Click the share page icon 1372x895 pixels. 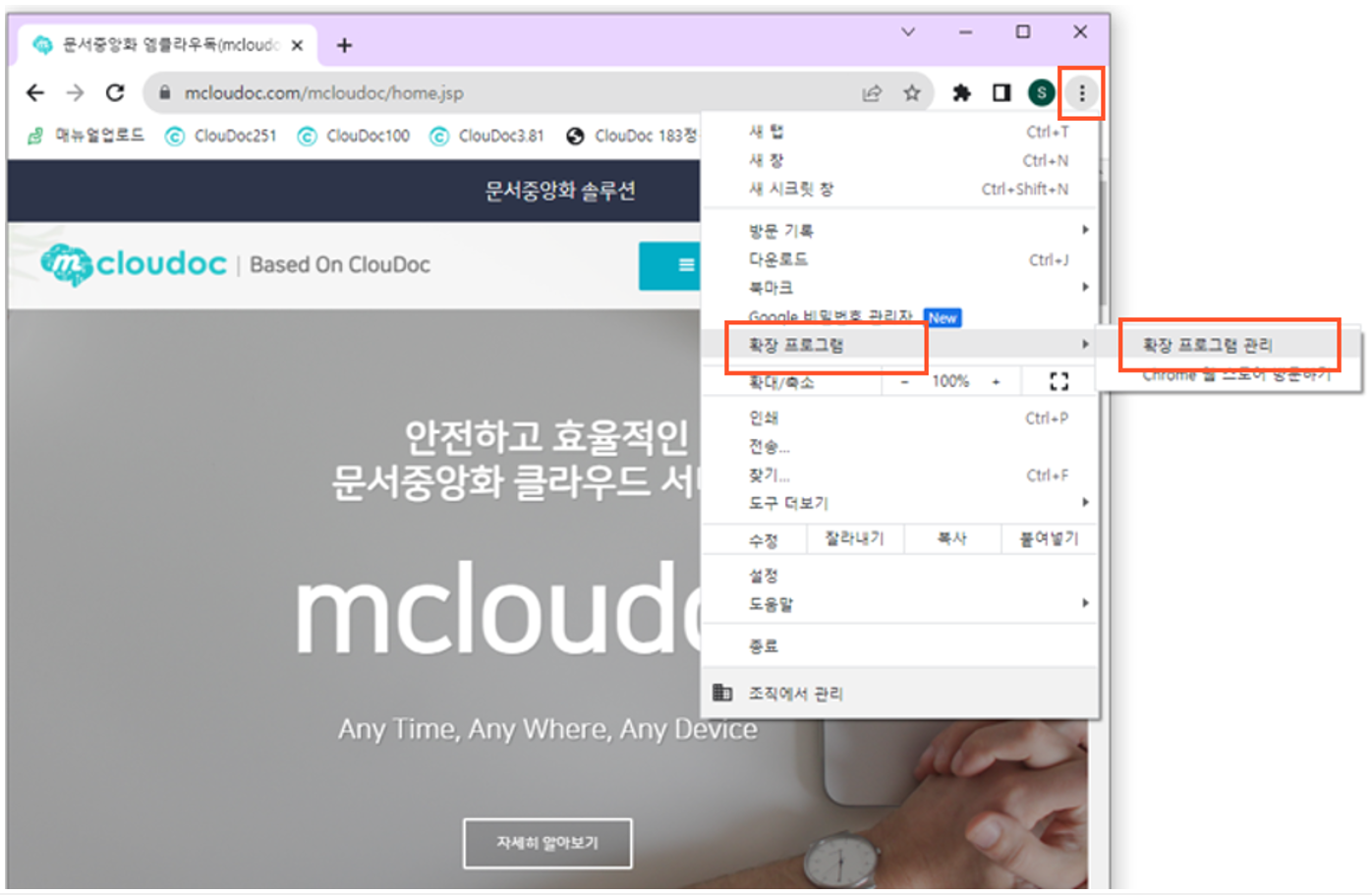click(872, 93)
